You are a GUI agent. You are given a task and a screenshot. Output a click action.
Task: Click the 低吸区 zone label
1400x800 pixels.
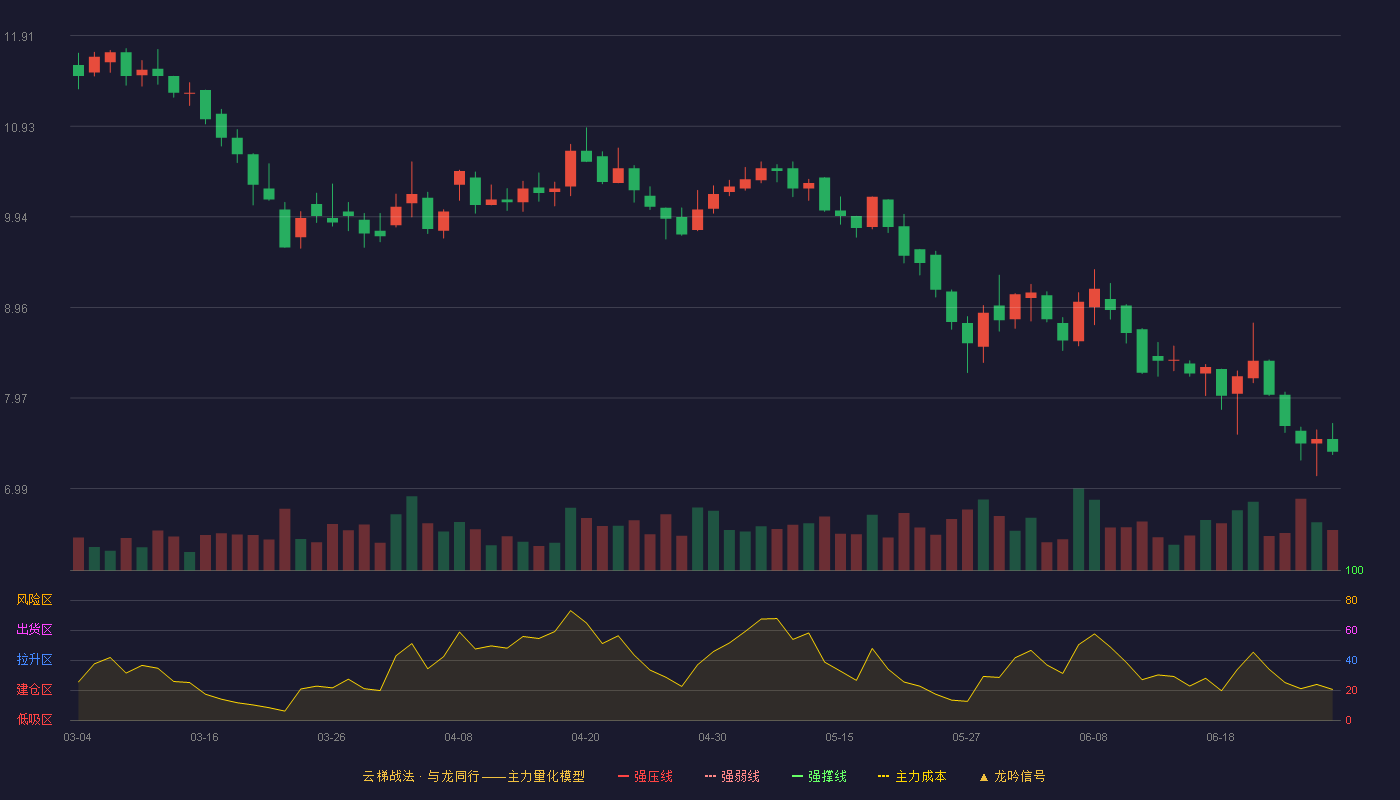tap(34, 719)
